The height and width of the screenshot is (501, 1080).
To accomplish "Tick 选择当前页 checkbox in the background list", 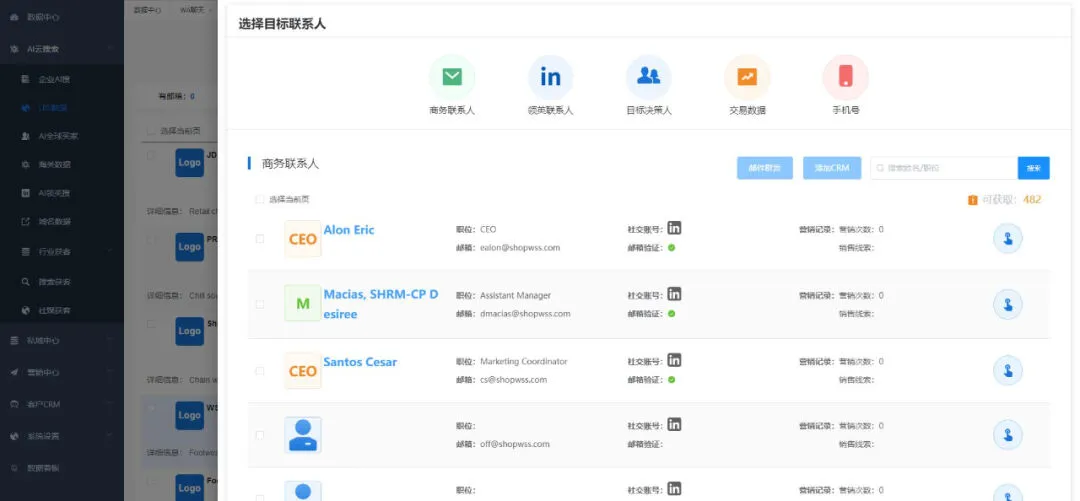I will 151,130.
